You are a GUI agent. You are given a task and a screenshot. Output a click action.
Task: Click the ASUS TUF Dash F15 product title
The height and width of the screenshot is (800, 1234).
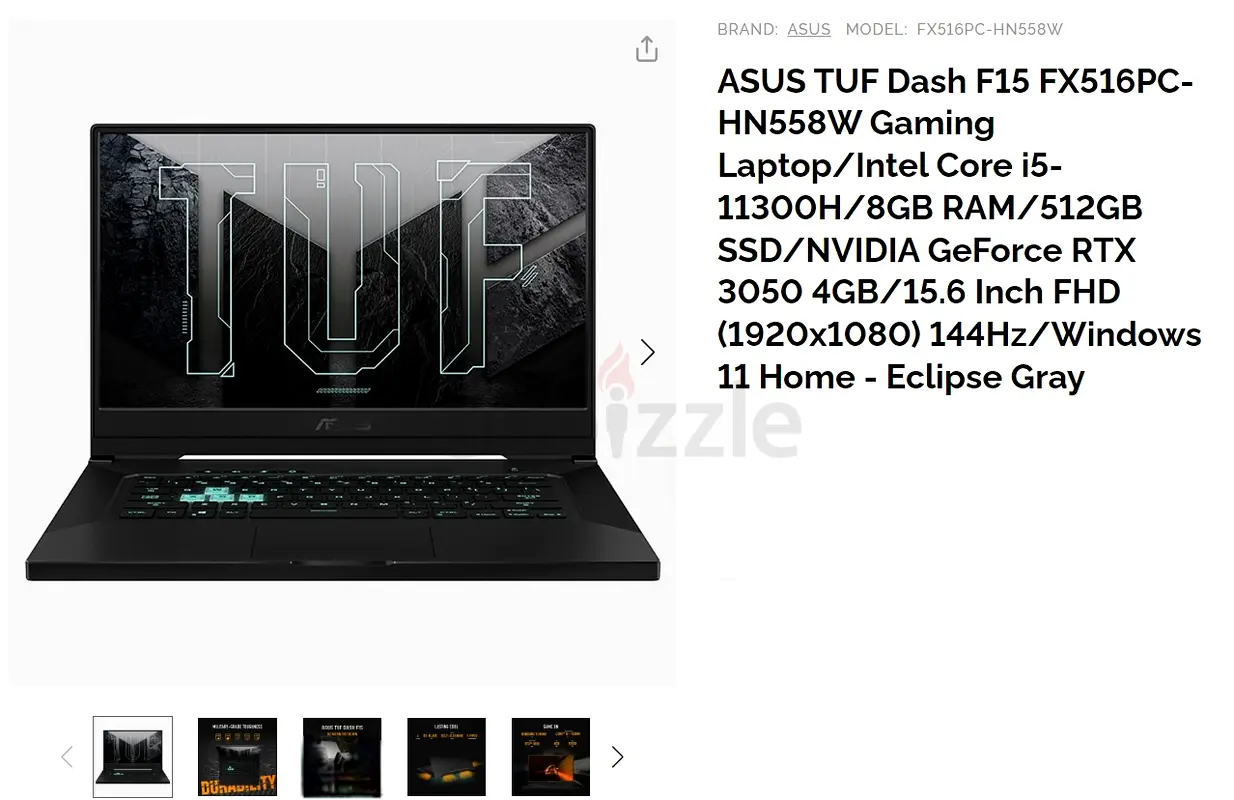(x=959, y=228)
